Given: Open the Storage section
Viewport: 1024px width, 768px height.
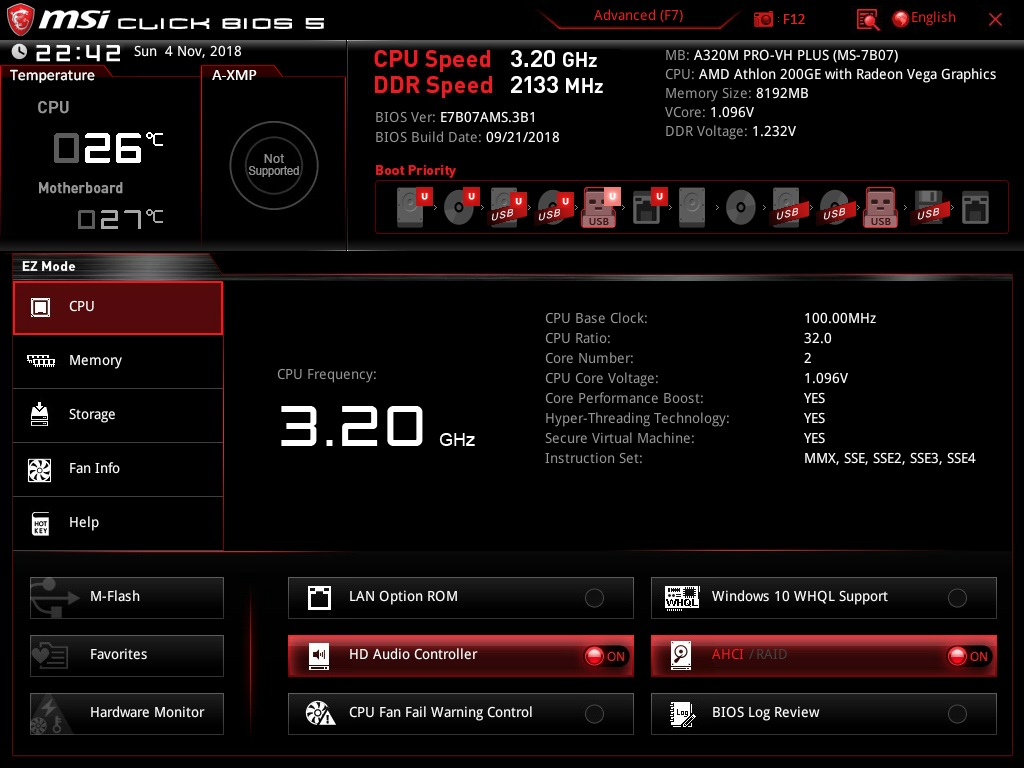Looking at the screenshot, I should [118, 415].
